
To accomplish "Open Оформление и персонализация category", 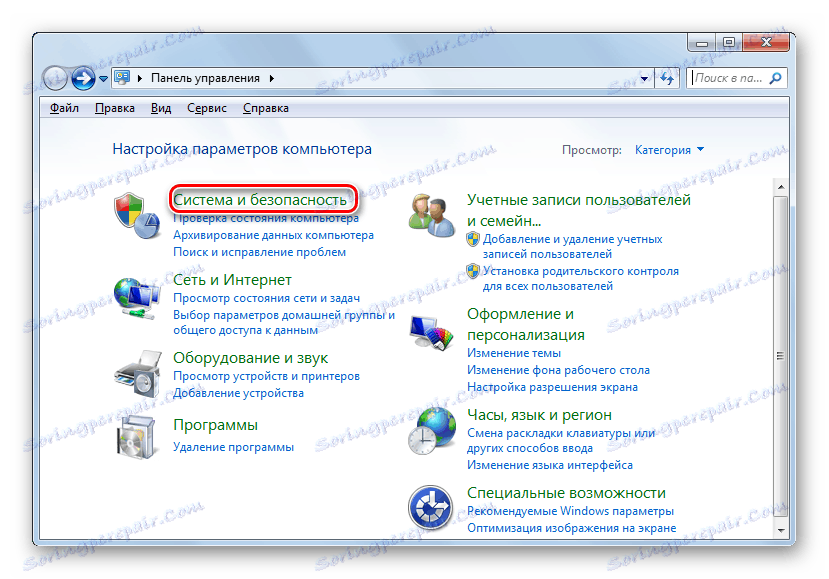I will (526, 324).
